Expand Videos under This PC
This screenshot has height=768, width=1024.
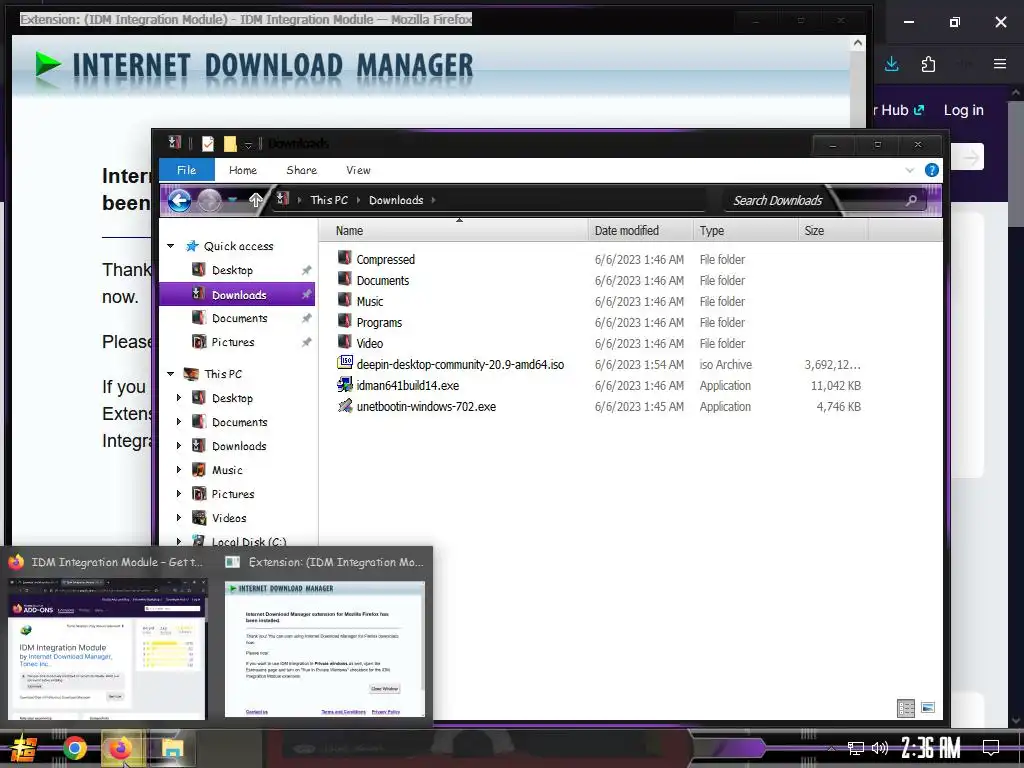click(179, 518)
